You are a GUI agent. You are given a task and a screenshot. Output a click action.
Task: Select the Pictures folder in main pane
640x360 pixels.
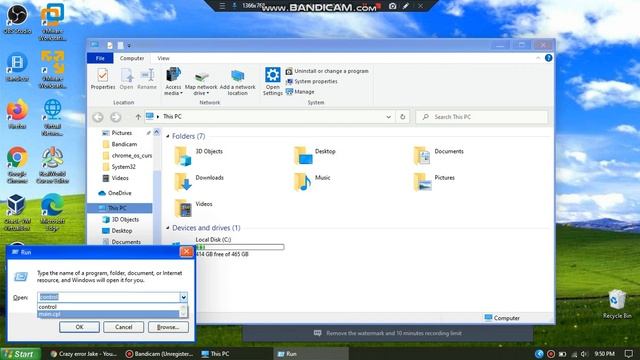pyautogui.click(x=434, y=182)
